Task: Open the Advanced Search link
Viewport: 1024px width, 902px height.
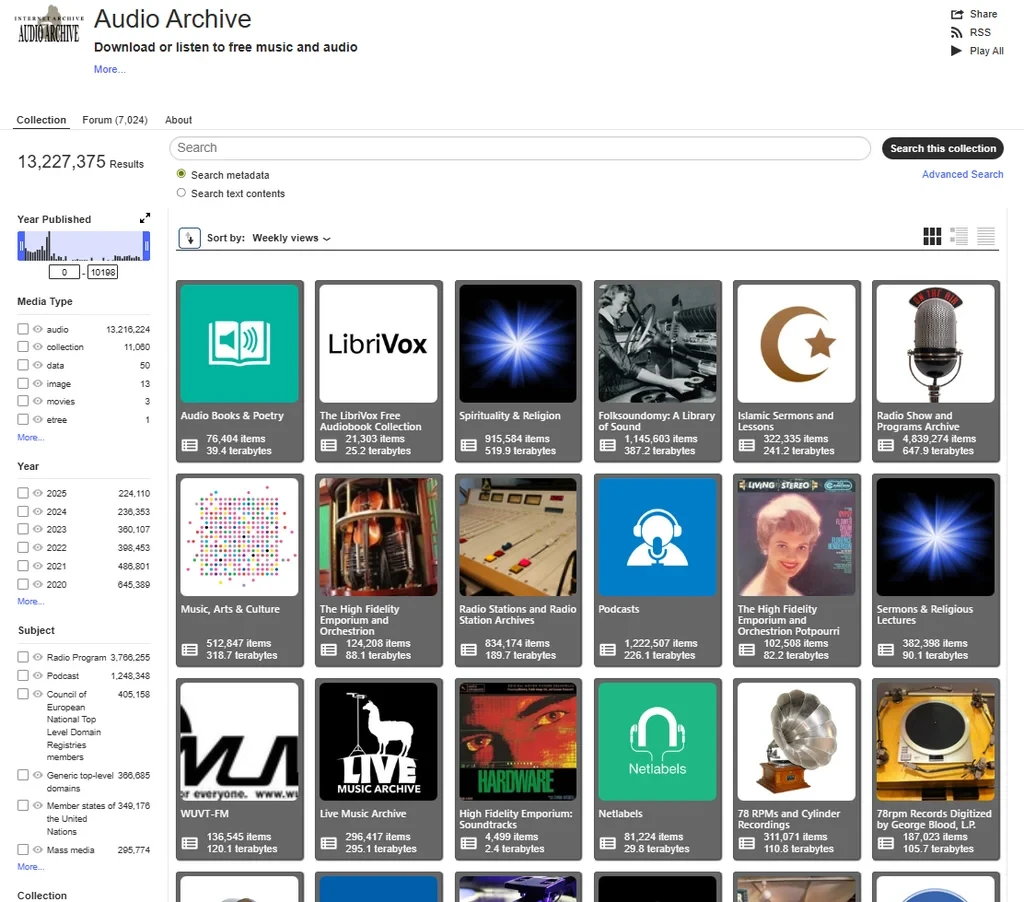Action: 962,174
